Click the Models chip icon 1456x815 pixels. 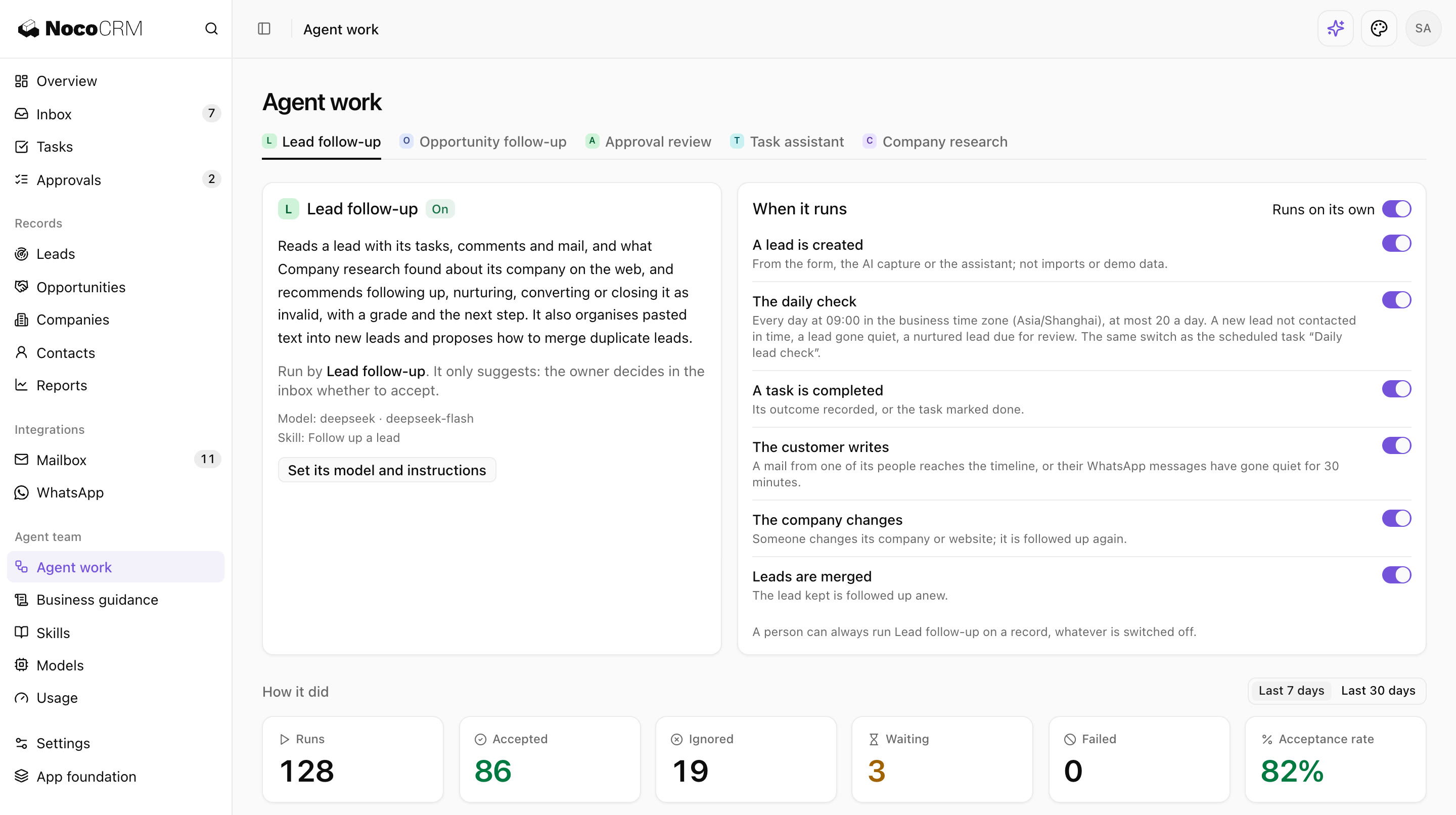click(21, 665)
